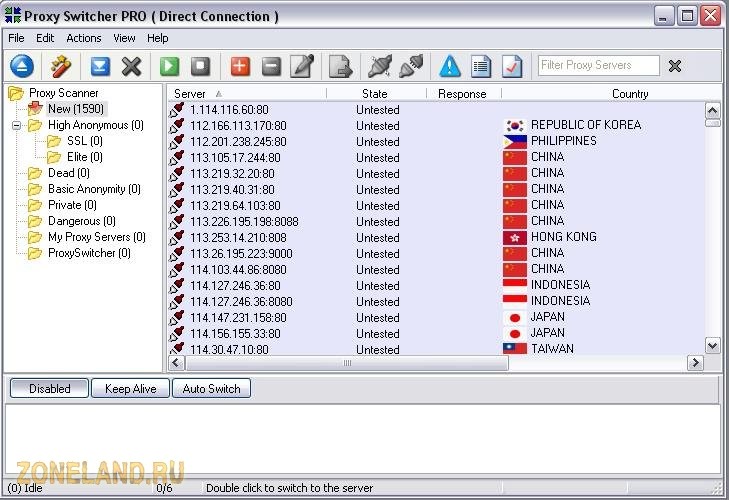This screenshot has height=500, width=729.
Task: Click the Taiwan flag icon
Action: click(515, 349)
